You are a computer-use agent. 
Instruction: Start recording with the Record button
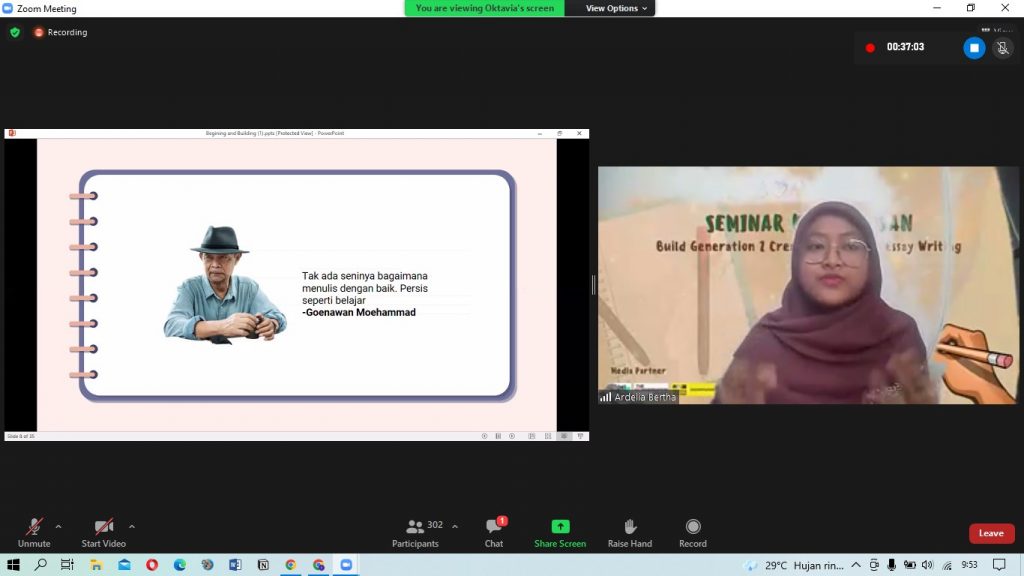click(x=692, y=532)
